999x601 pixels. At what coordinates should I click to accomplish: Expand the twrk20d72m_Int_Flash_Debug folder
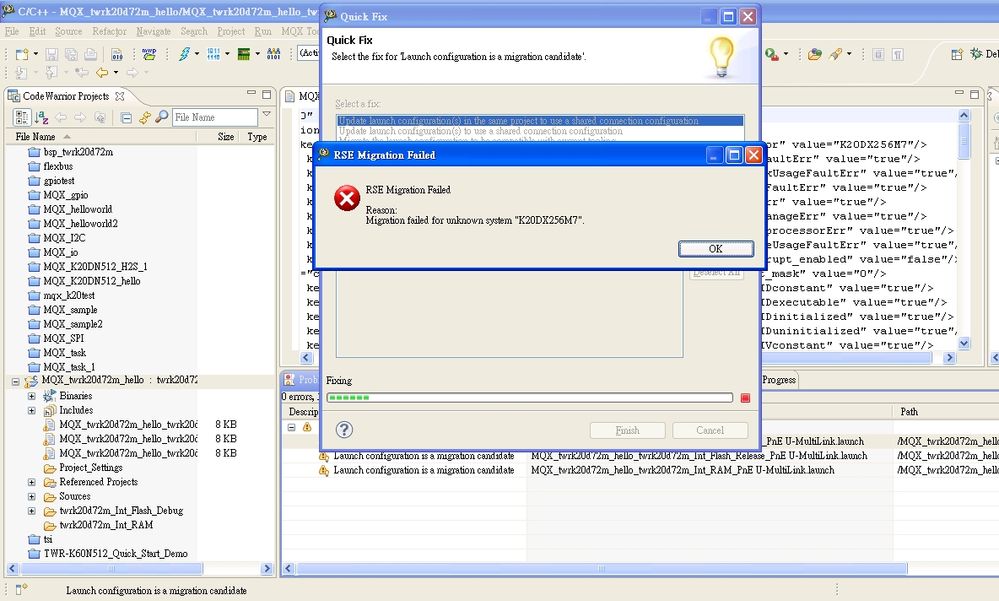tap(31, 510)
